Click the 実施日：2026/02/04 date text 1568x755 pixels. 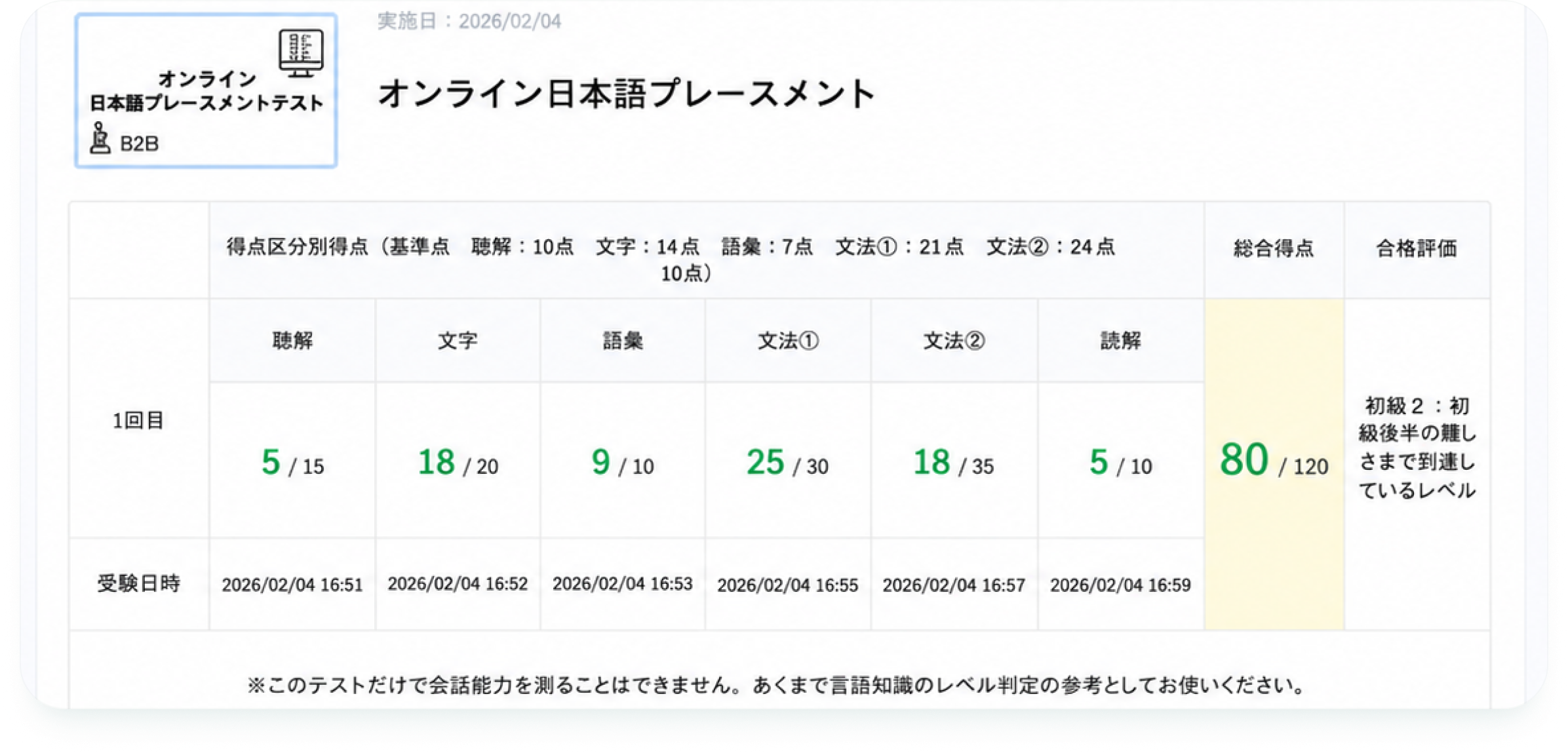coord(469,21)
